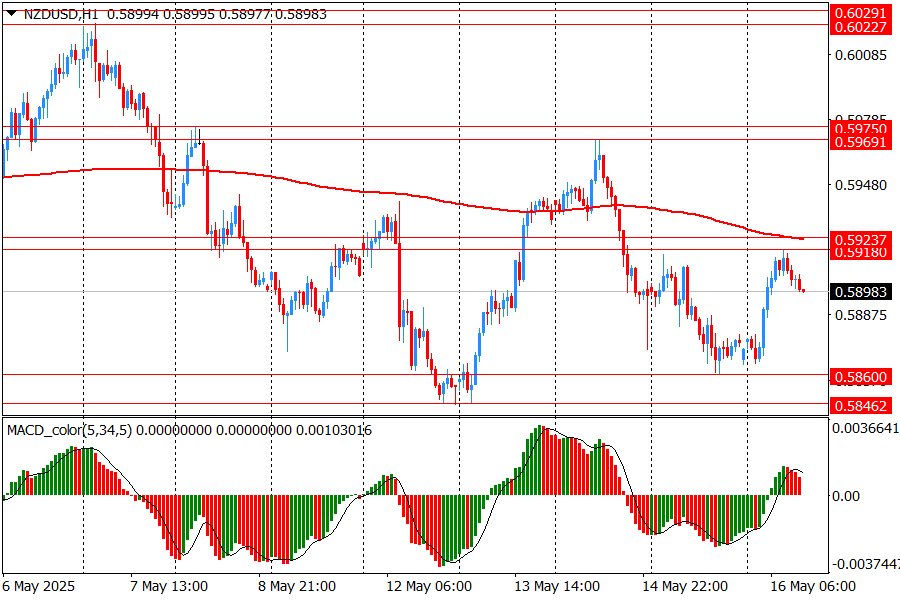This screenshot has height=600, width=900.
Task: Select the 16 May 06:00 time label
Action: (x=813, y=586)
